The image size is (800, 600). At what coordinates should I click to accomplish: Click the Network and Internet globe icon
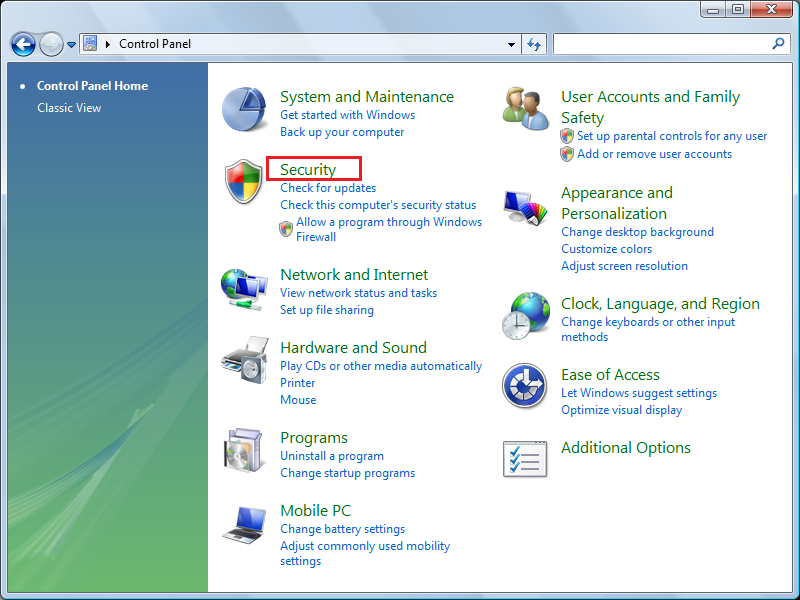pos(244,289)
